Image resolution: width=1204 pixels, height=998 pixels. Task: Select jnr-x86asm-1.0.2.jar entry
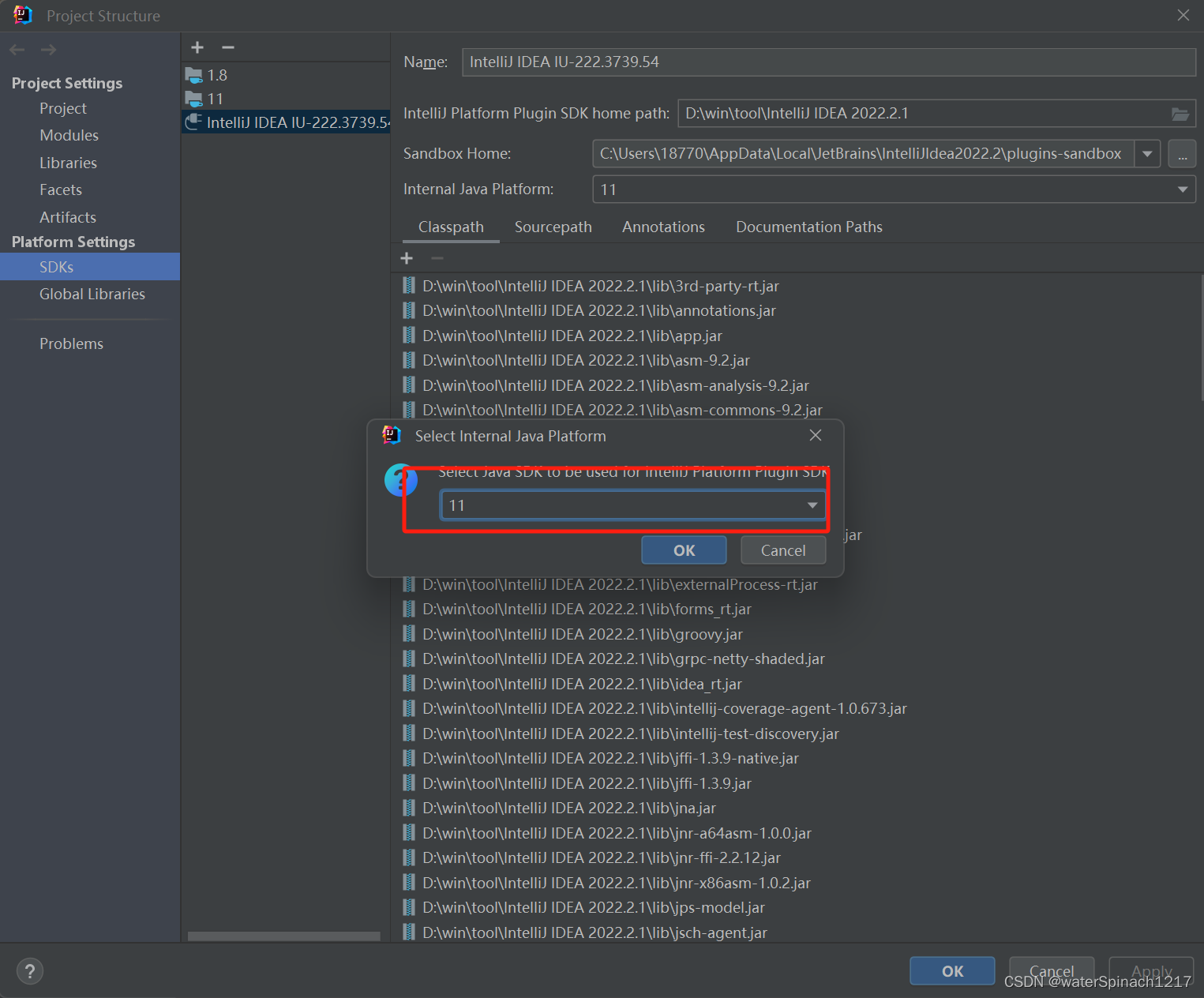click(617, 883)
